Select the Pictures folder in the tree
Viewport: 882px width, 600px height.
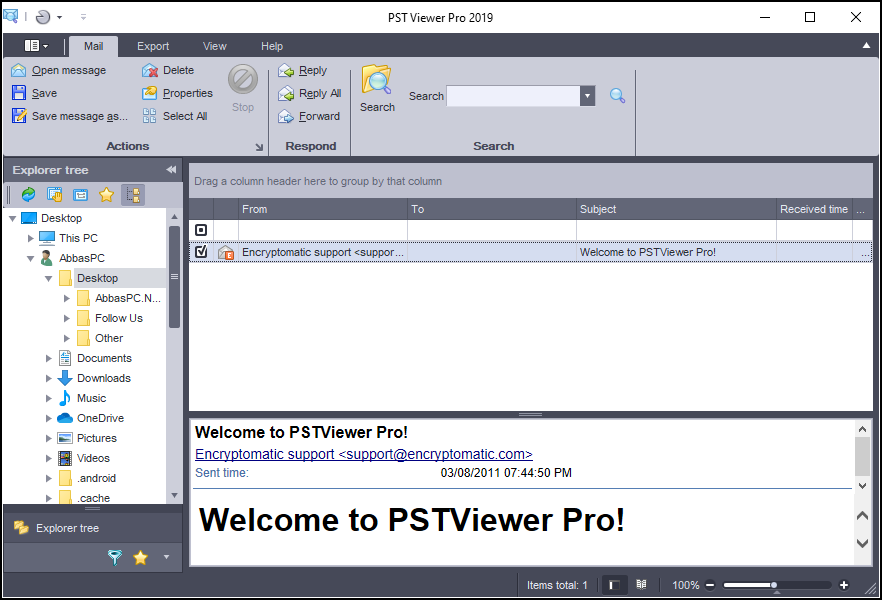[x=97, y=438]
